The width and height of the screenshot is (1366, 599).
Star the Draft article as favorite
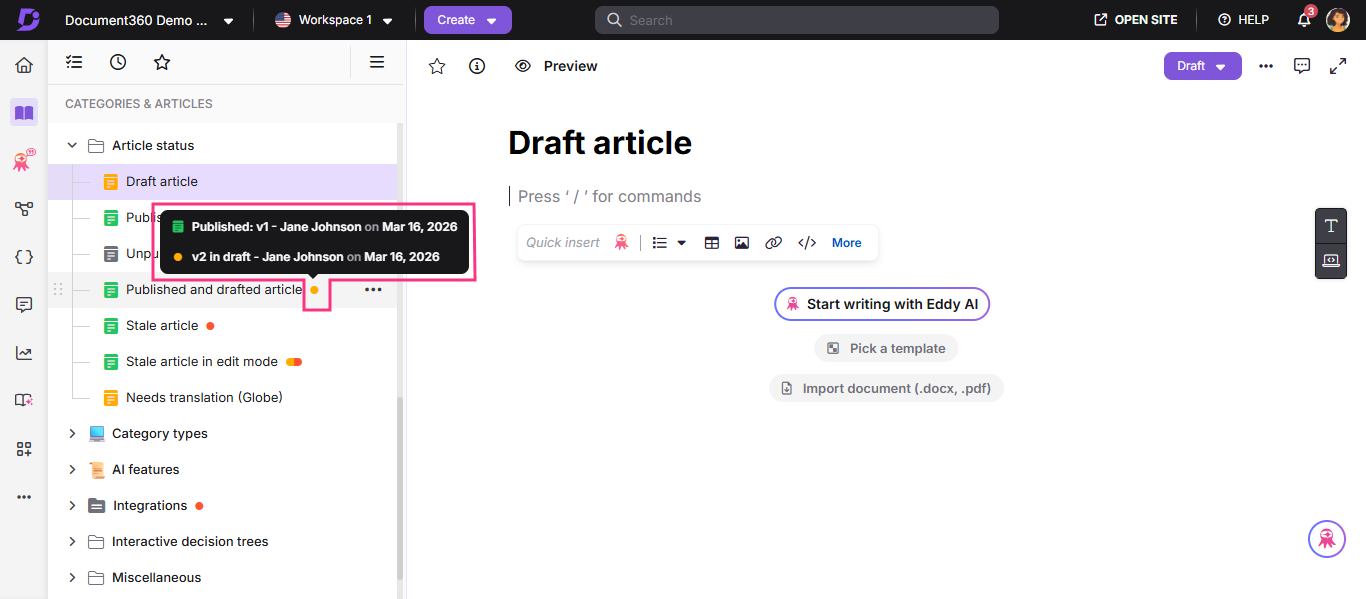coord(436,65)
